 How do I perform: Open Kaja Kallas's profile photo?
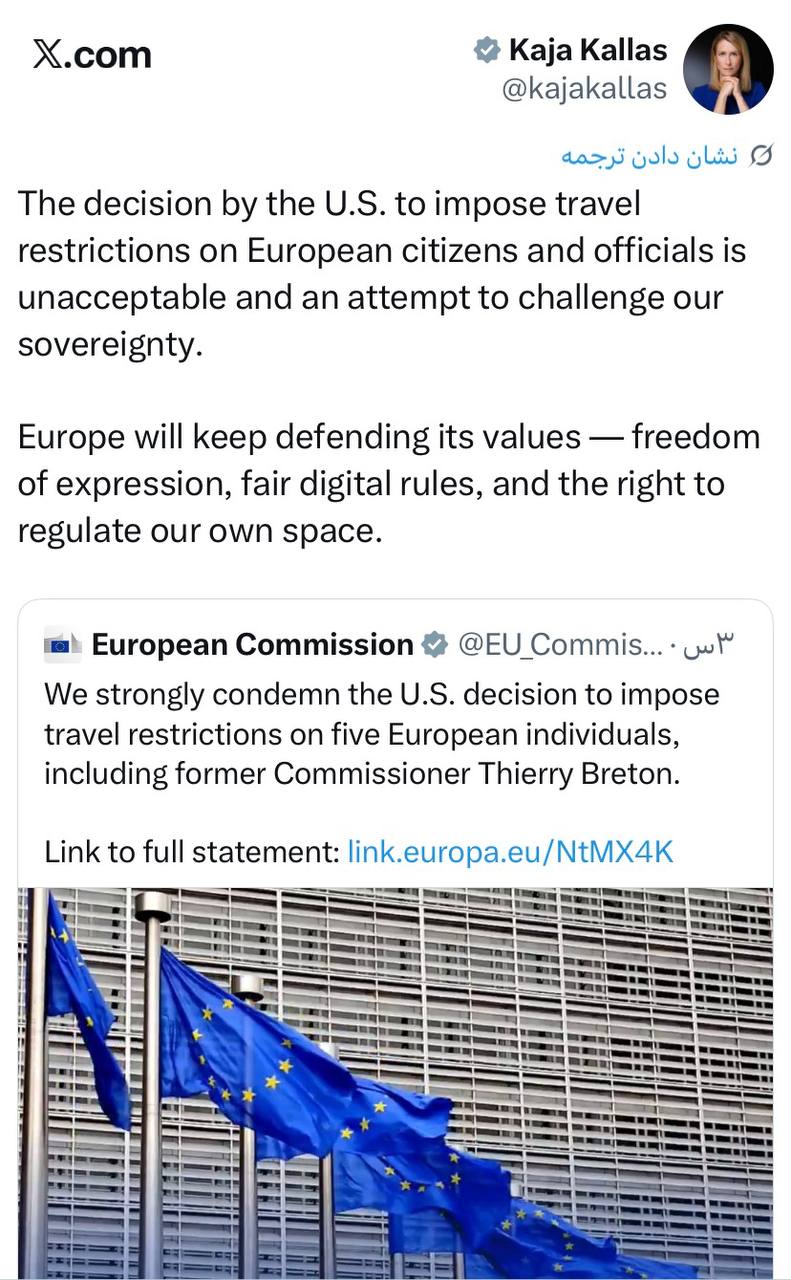[x=727, y=69]
